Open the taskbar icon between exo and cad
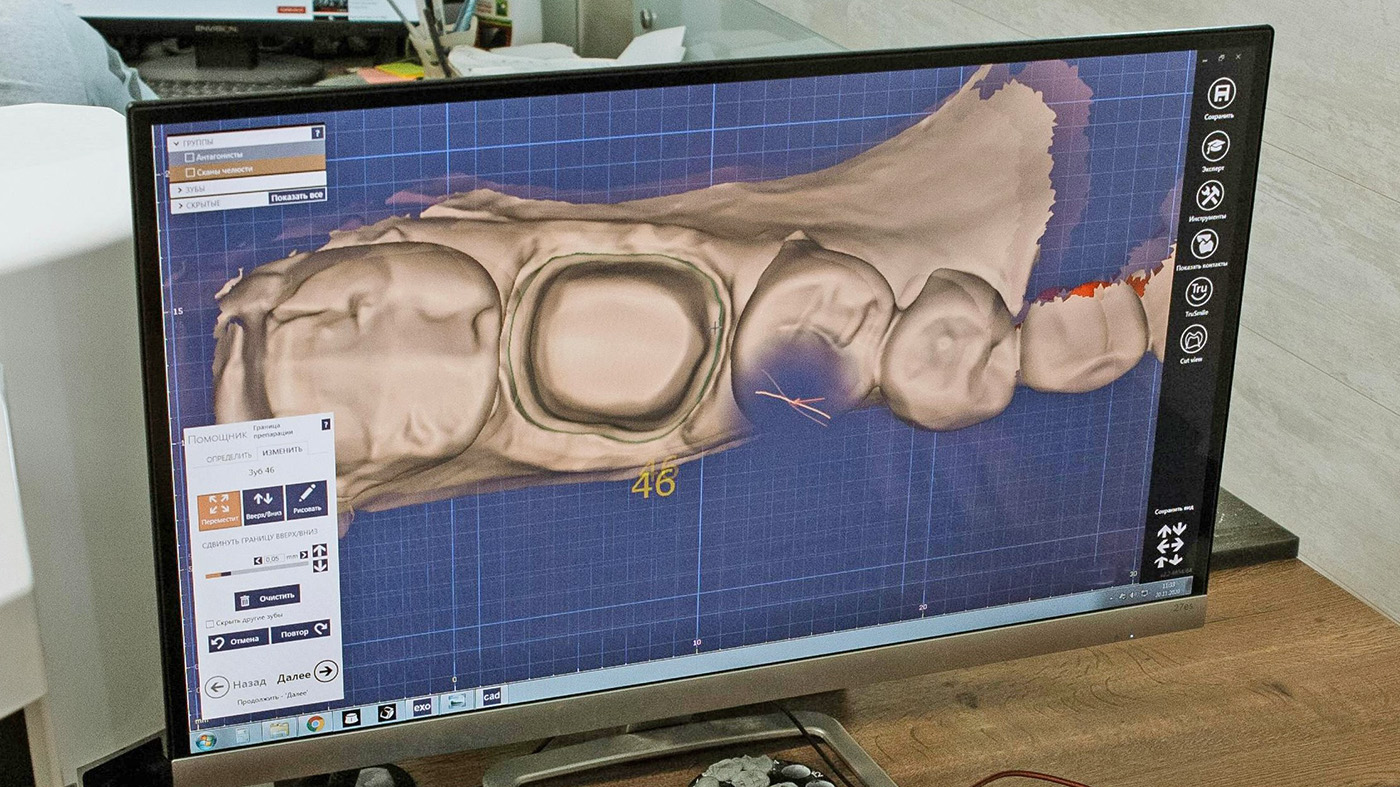The width and height of the screenshot is (1400, 787). 457,701
